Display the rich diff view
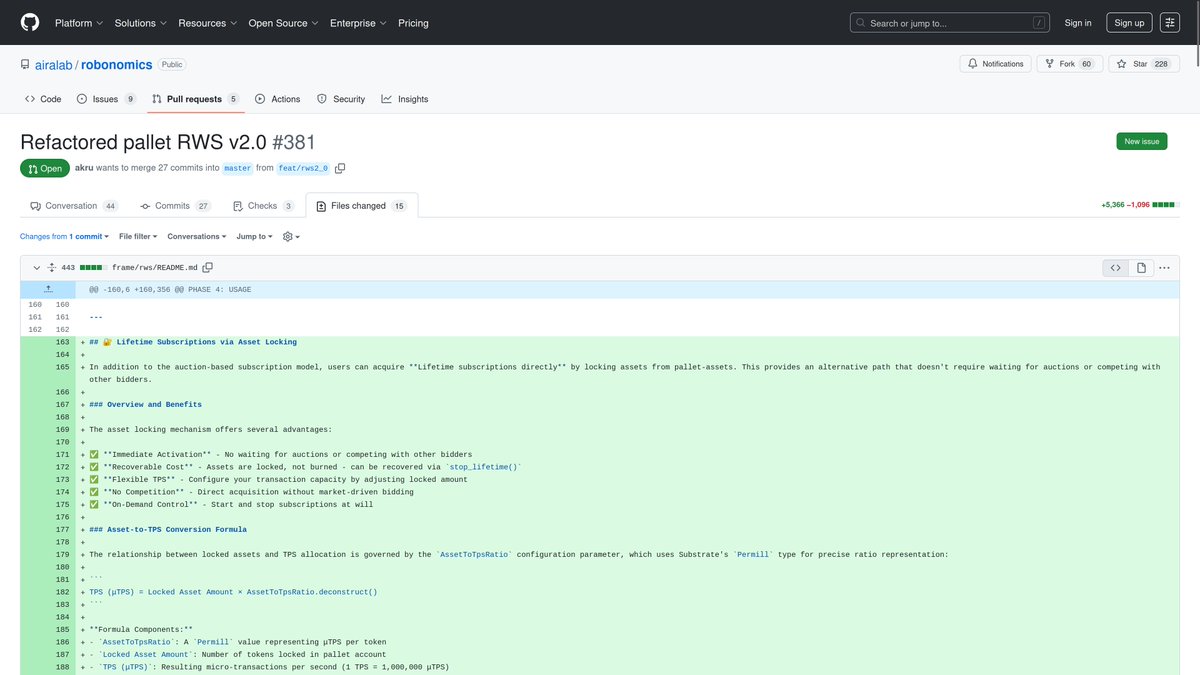The image size is (1200, 675). point(1141,268)
